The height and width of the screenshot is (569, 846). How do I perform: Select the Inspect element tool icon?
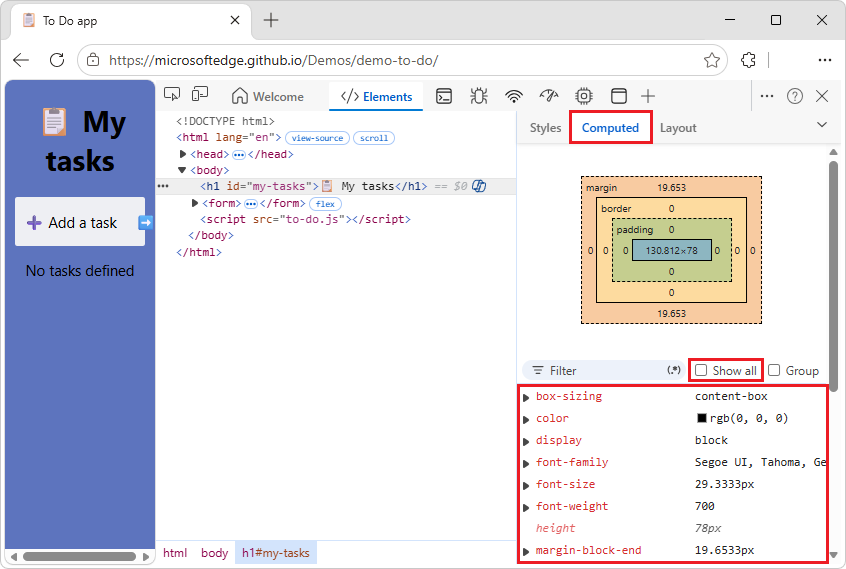[172, 94]
